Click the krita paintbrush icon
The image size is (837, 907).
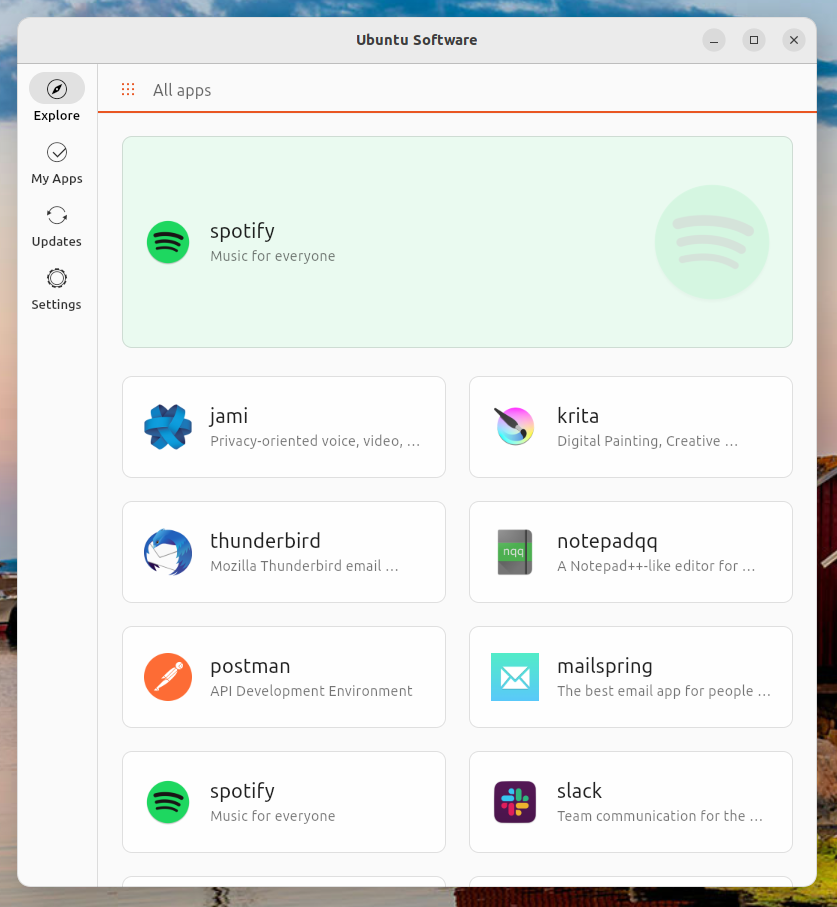coord(514,426)
